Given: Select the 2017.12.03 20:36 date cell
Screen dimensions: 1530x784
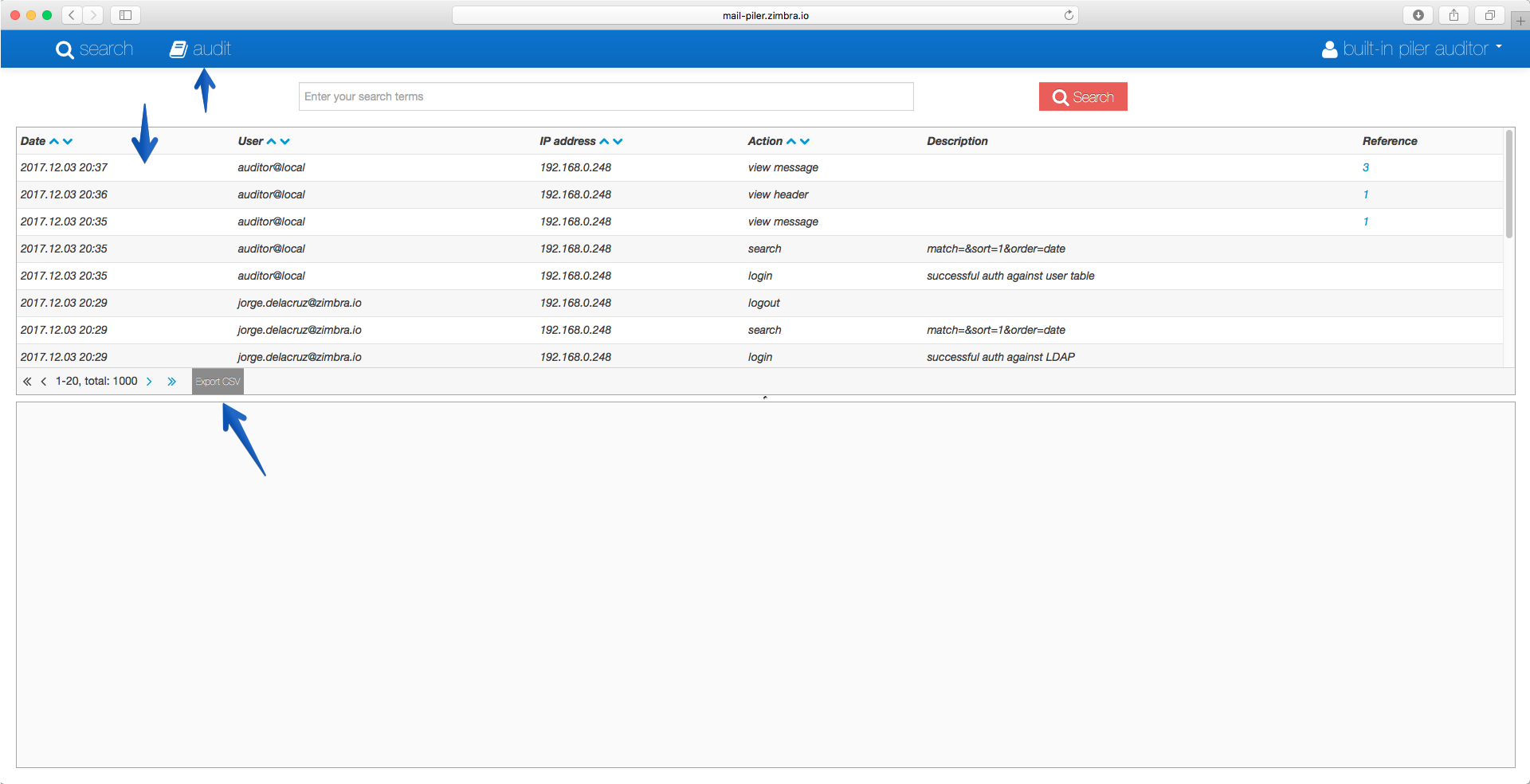Looking at the screenshot, I should coord(64,194).
